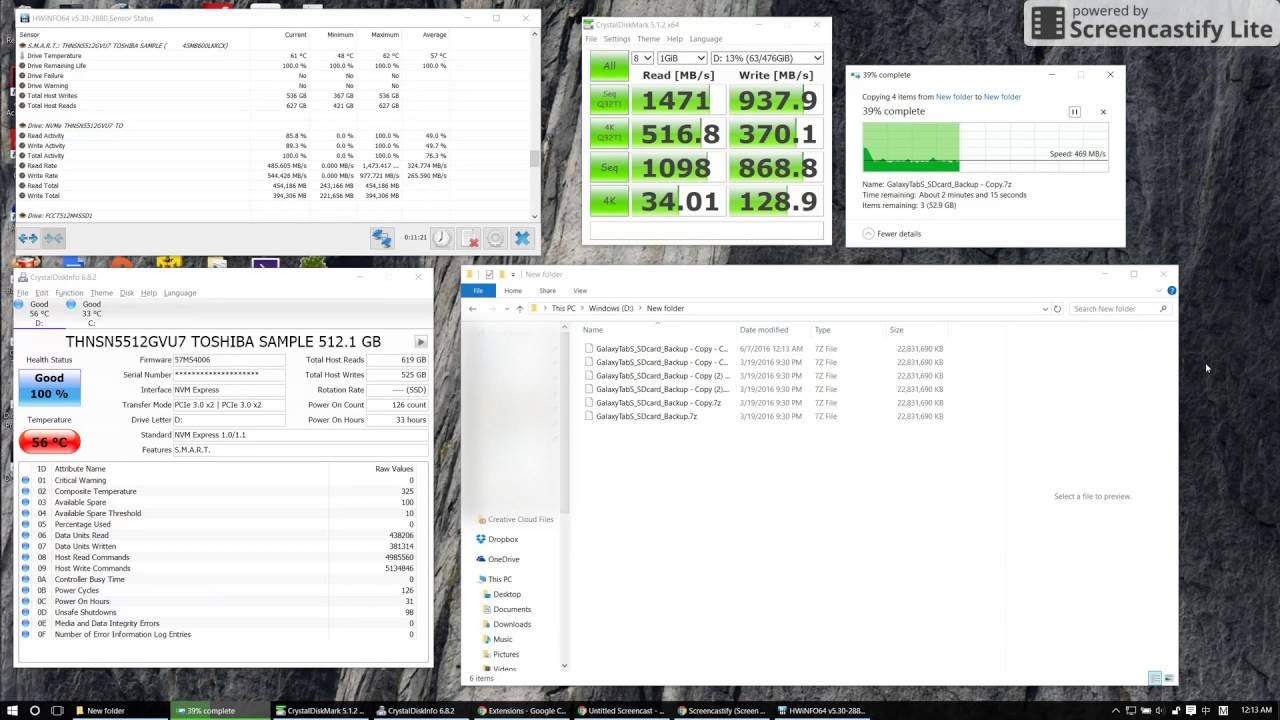Sort files by Date modified column
The image size is (1280, 720).
pos(764,330)
